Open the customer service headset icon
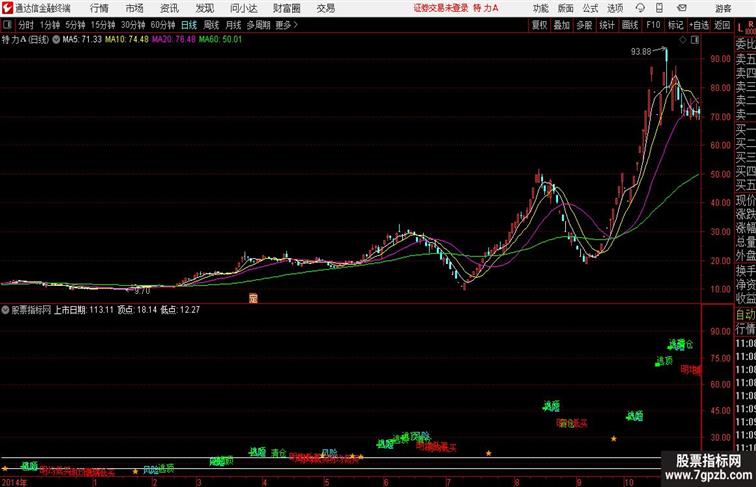Screen dimensions: 756x487 (x=640, y=8)
